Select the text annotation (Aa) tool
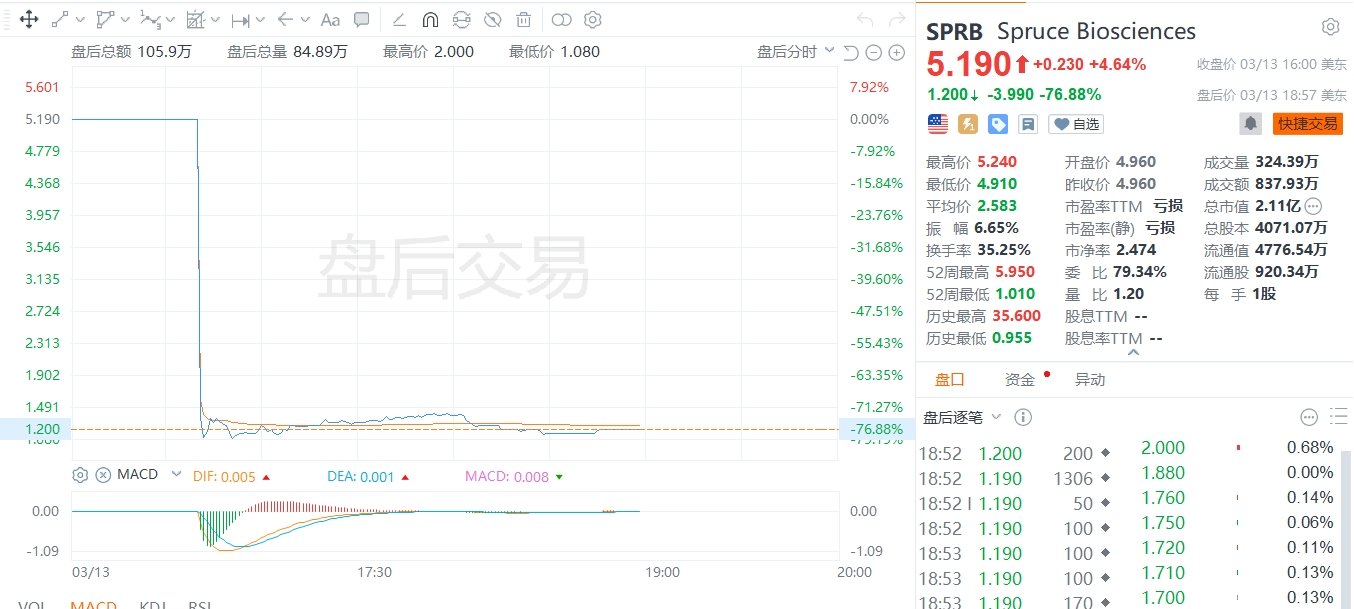This screenshot has height=609, width=1354. click(x=330, y=19)
